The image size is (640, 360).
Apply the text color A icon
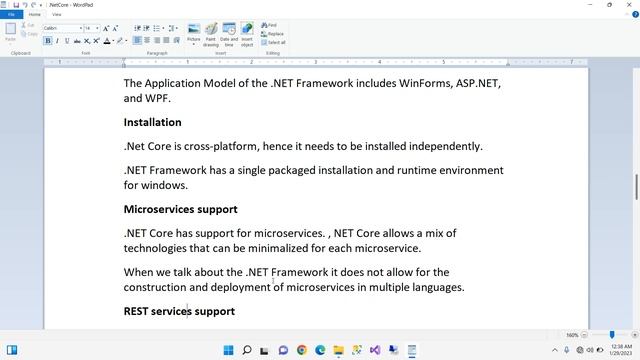(x=107, y=41)
